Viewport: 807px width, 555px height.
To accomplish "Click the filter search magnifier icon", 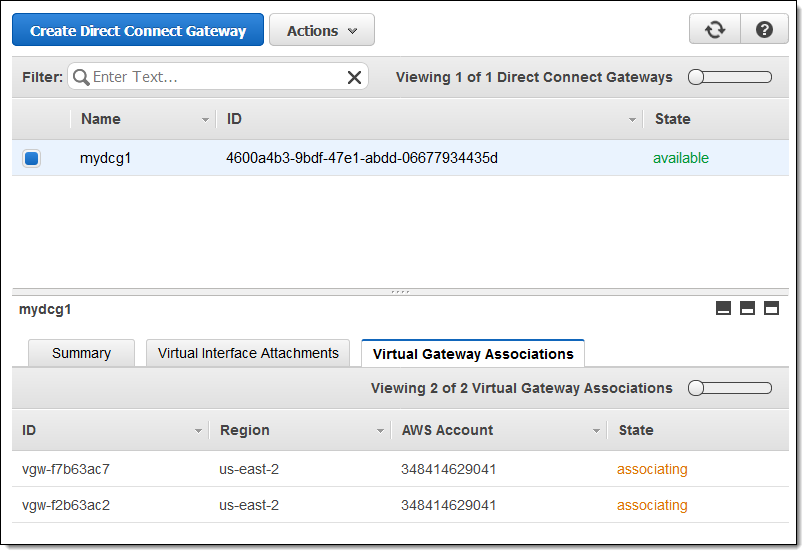I will 81,77.
